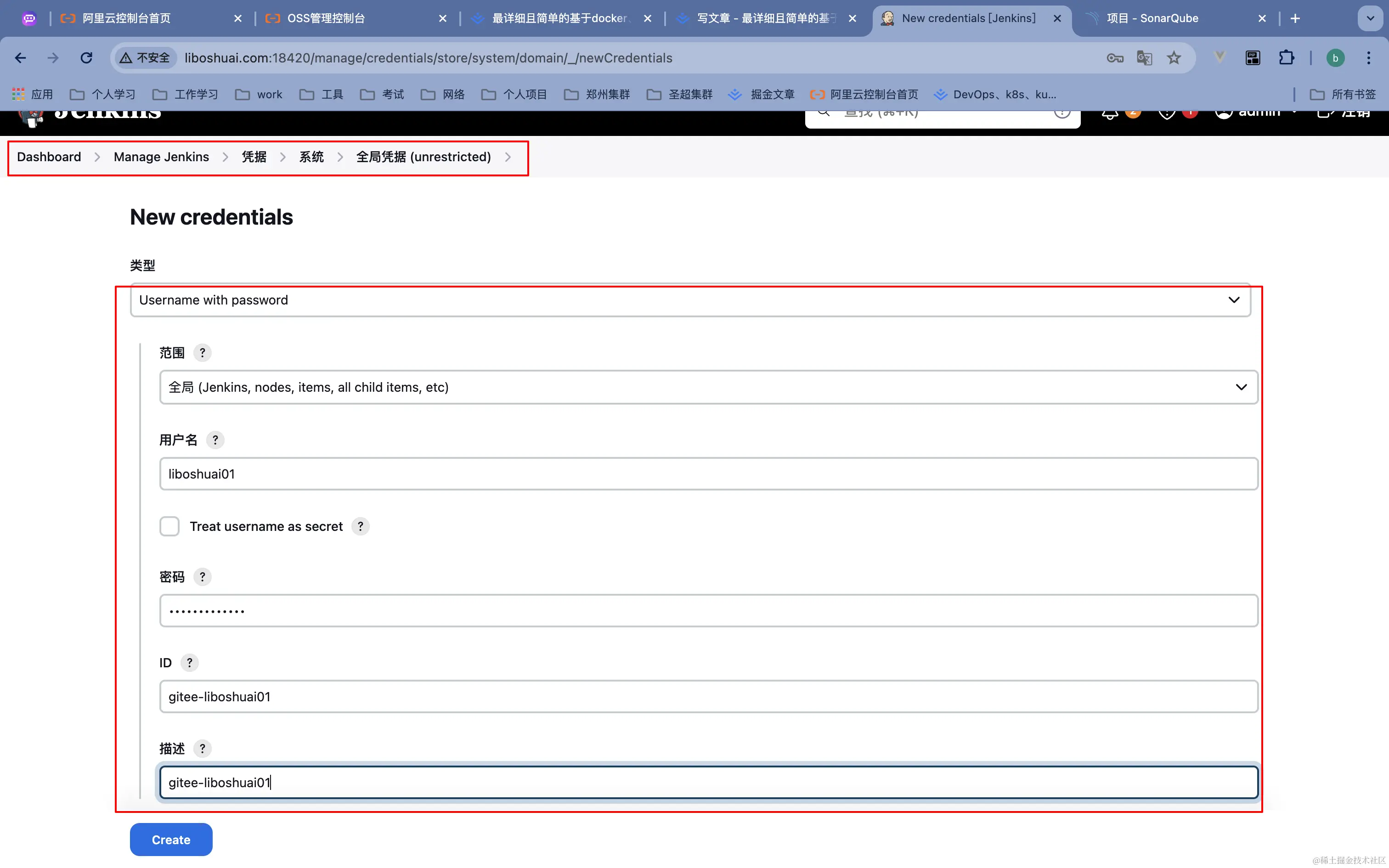Click the help icon next to 范围

pos(202,353)
